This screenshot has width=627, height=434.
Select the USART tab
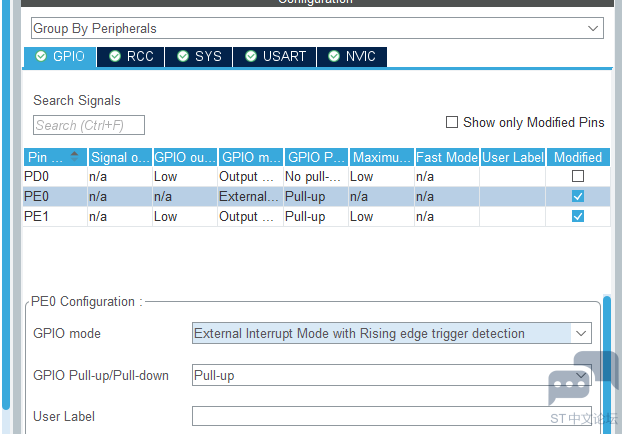274,56
